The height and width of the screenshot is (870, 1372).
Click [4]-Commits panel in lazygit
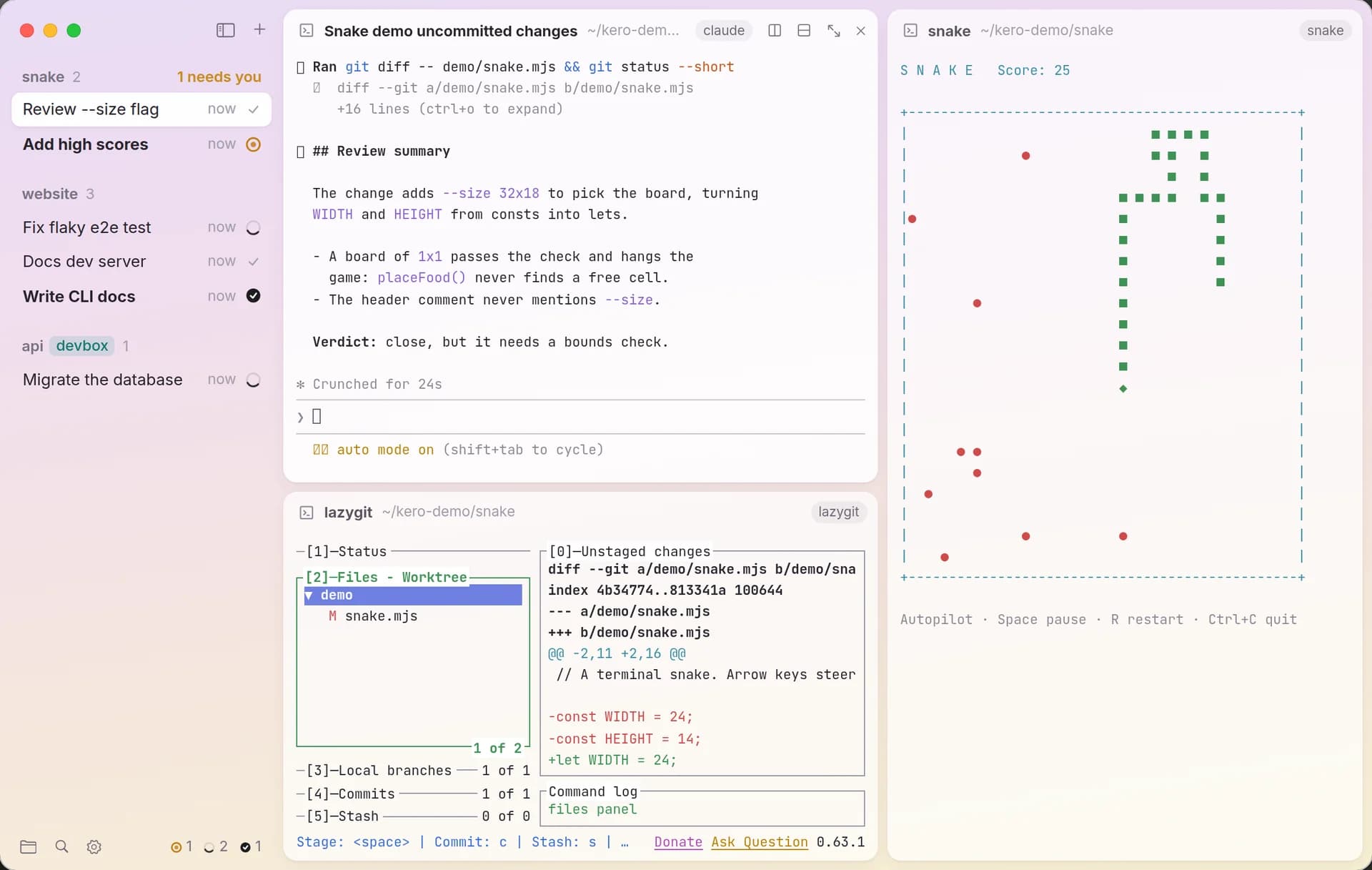click(x=413, y=794)
